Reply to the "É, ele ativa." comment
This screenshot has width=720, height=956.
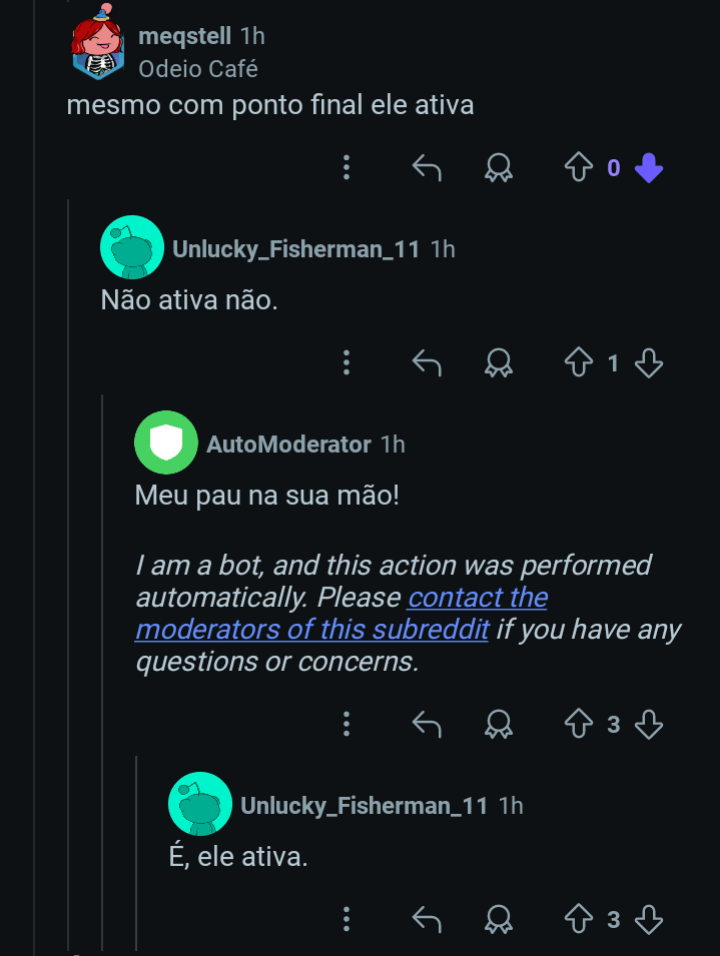coord(427,919)
